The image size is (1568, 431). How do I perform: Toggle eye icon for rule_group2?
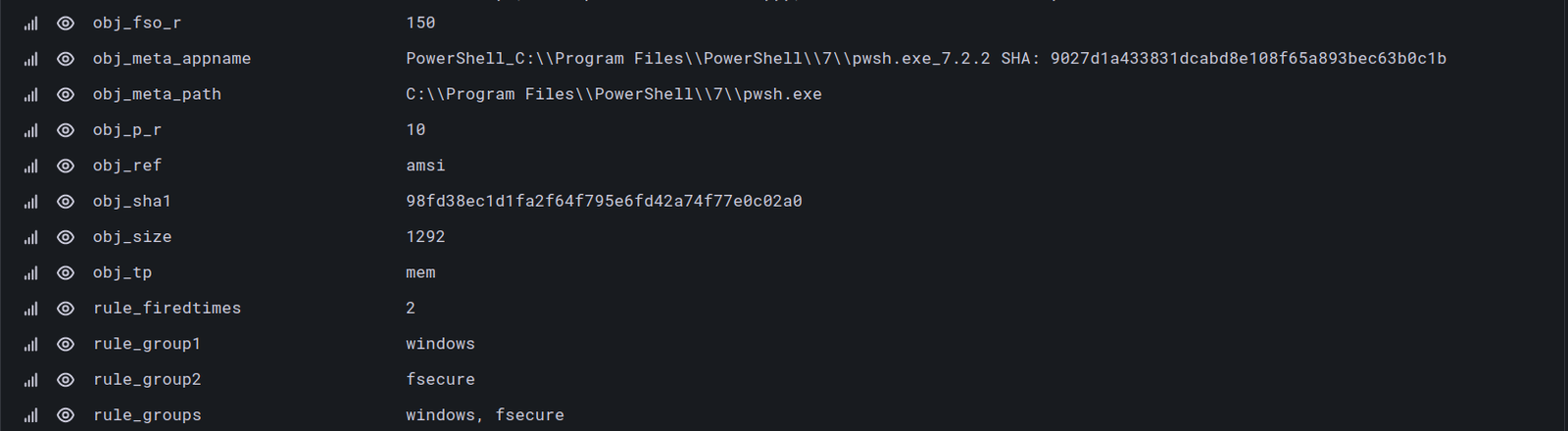point(66,380)
